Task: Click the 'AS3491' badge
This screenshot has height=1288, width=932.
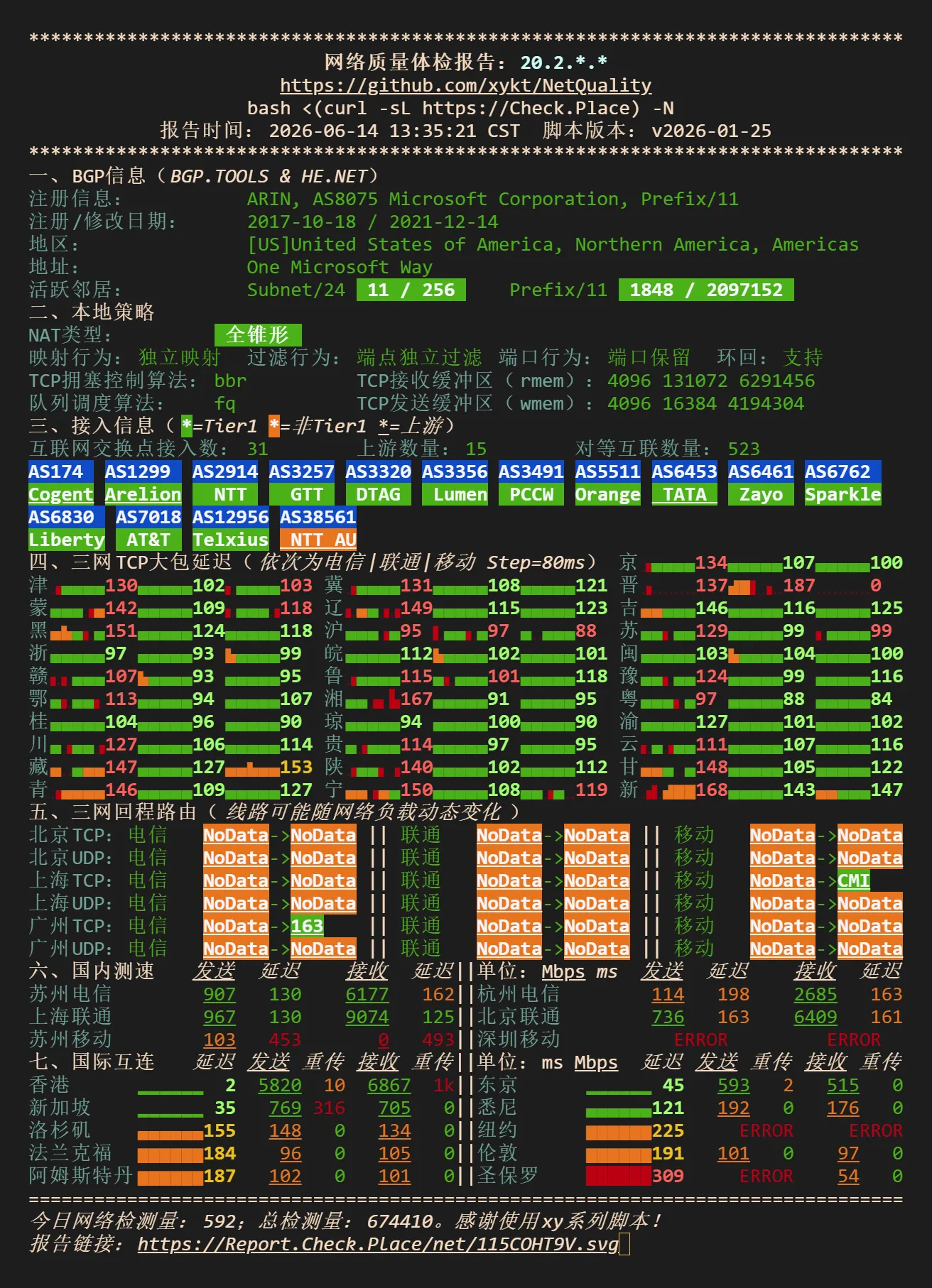Action: pos(531,471)
